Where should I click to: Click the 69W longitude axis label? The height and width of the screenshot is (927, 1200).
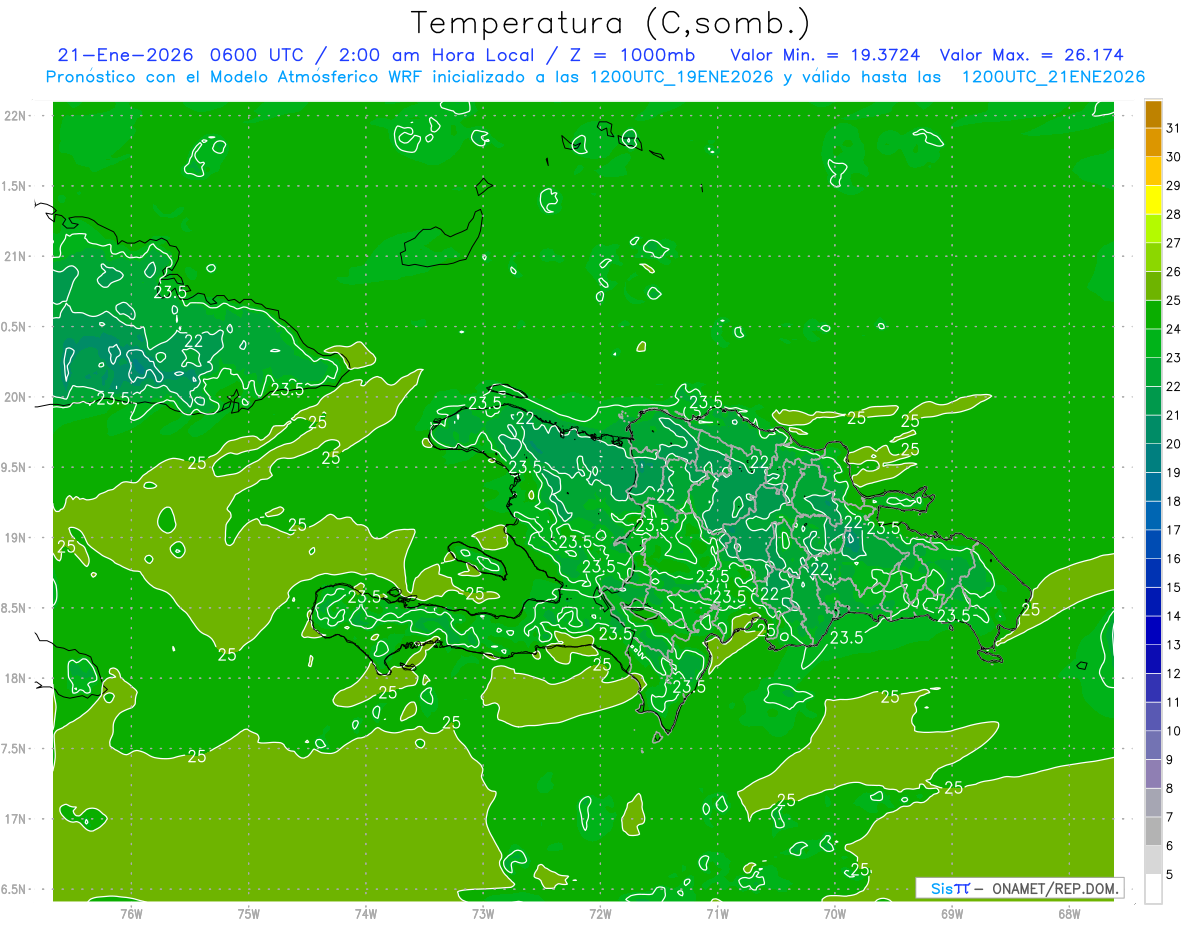[x=951, y=913]
